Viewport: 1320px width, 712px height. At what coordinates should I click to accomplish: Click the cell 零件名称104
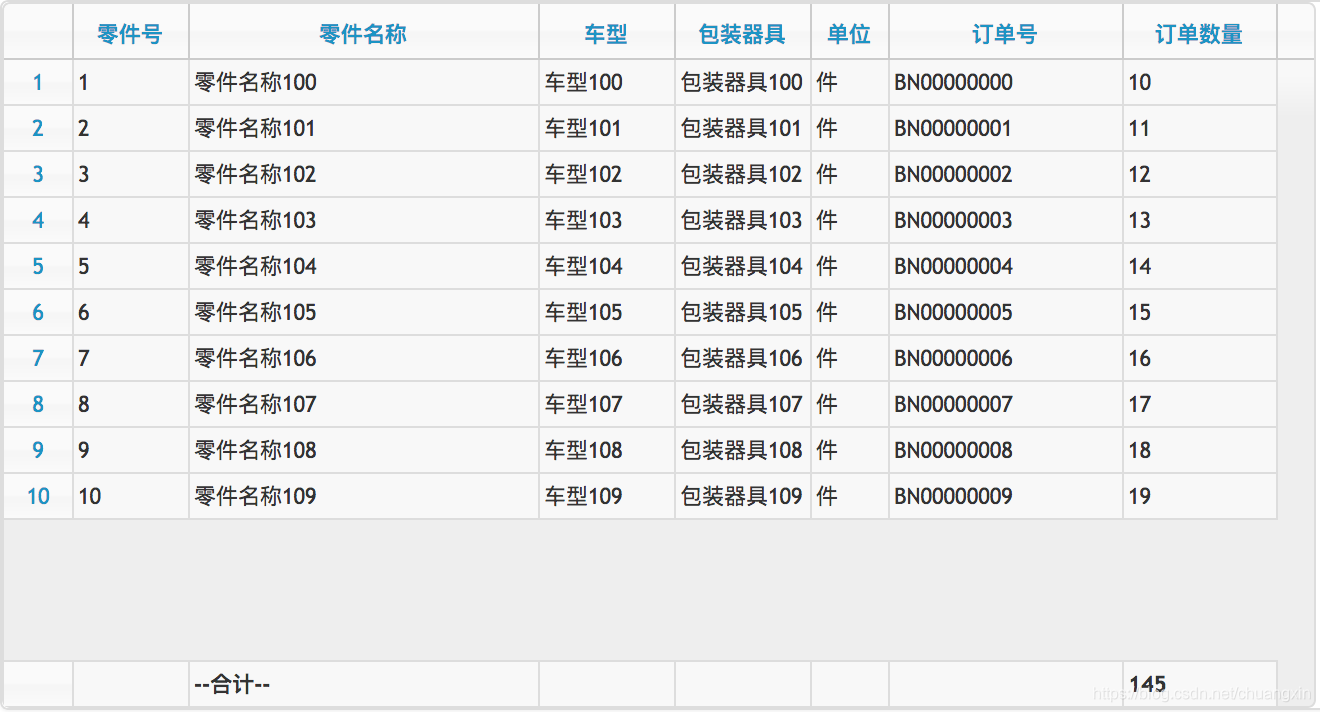364,266
